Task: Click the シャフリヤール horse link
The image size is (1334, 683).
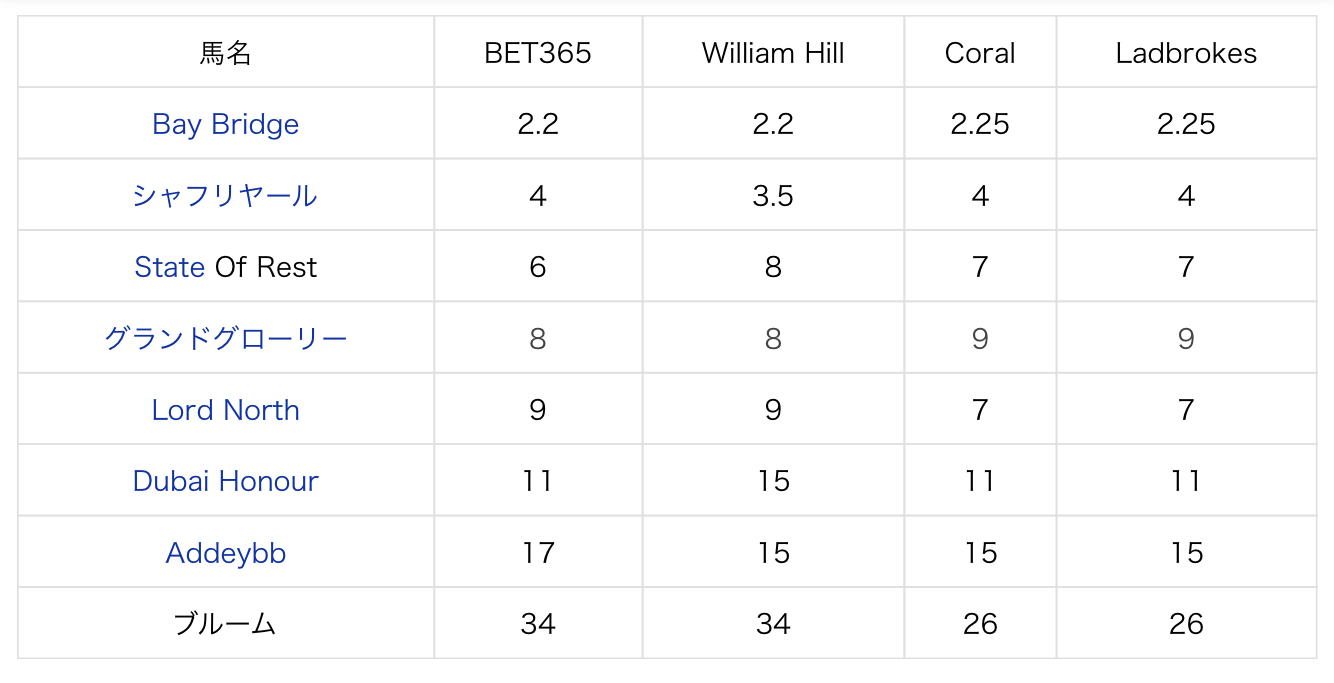Action: click(225, 196)
